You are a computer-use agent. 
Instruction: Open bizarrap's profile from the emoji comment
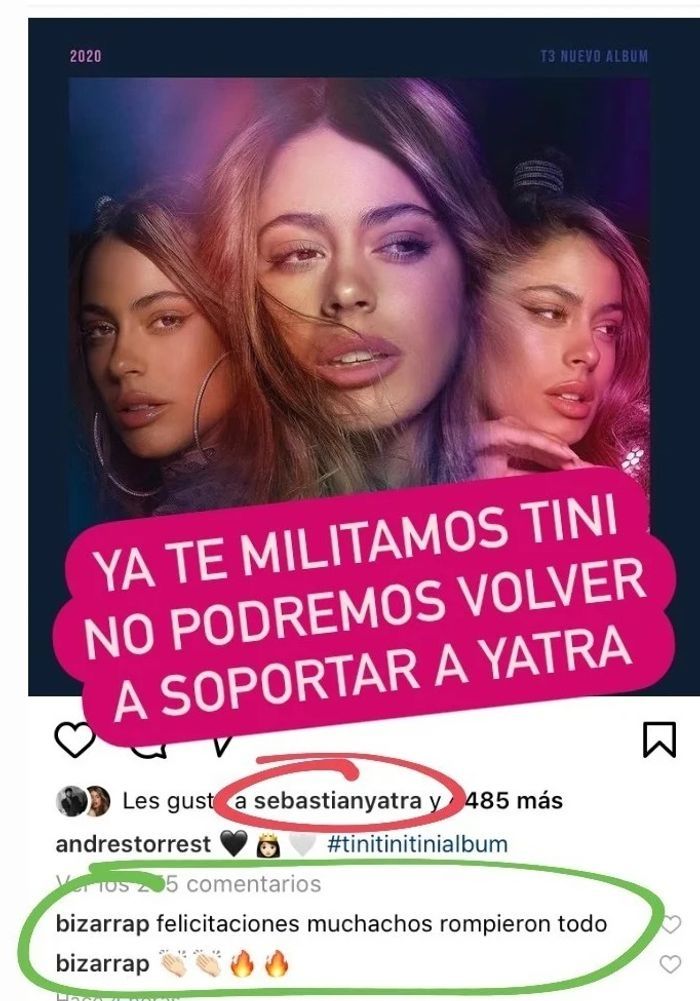click(102, 963)
